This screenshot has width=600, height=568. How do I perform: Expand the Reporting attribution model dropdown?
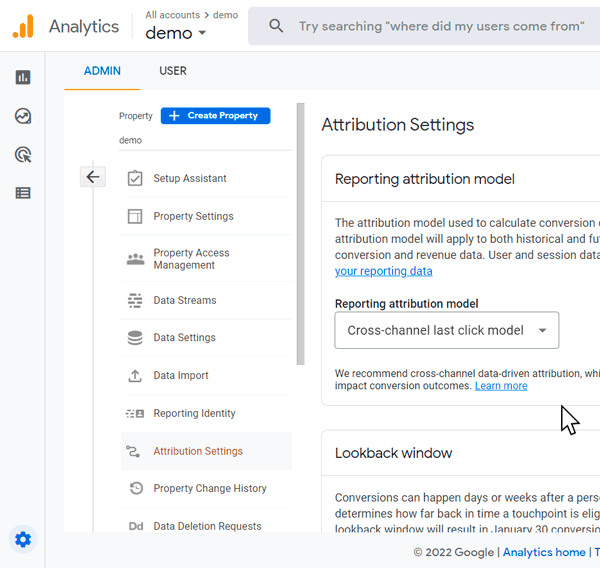tap(446, 330)
